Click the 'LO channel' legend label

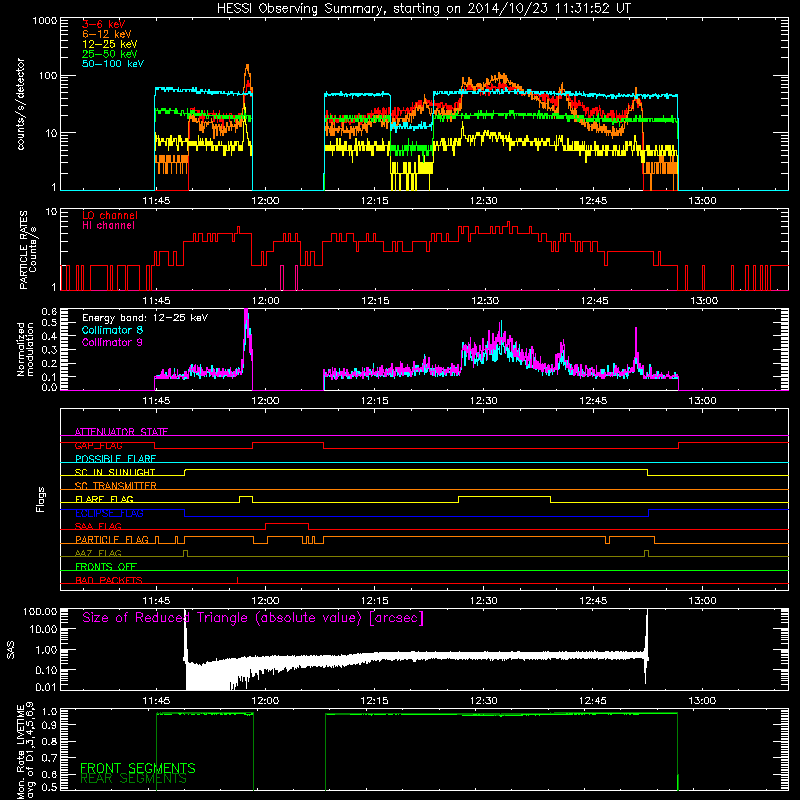[x=110, y=215]
